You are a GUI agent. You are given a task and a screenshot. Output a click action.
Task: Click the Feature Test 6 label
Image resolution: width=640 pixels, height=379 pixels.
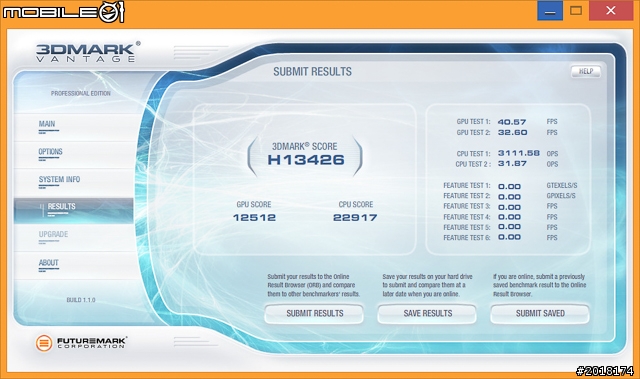[467, 237]
